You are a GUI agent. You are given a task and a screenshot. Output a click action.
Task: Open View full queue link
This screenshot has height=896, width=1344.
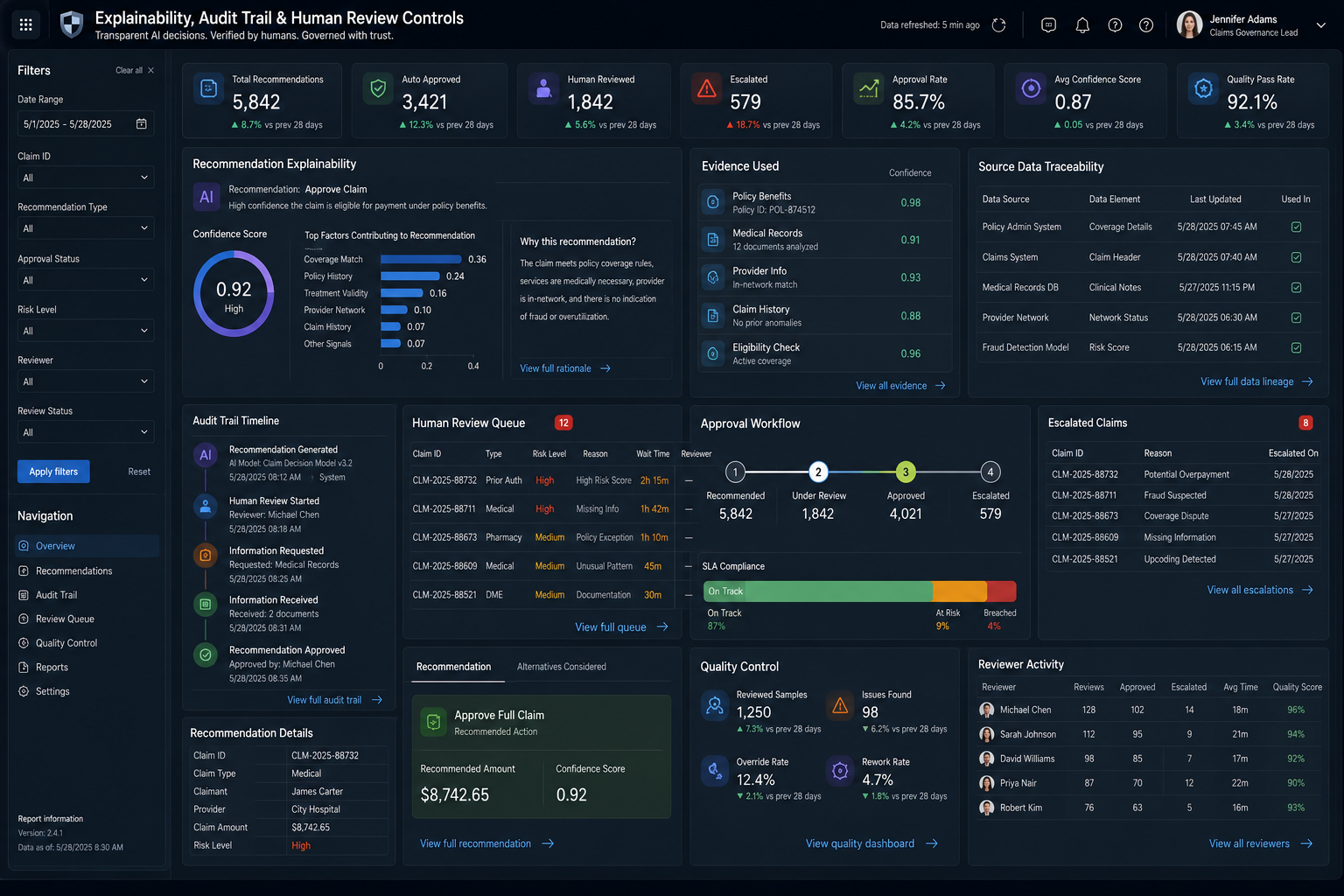621,627
